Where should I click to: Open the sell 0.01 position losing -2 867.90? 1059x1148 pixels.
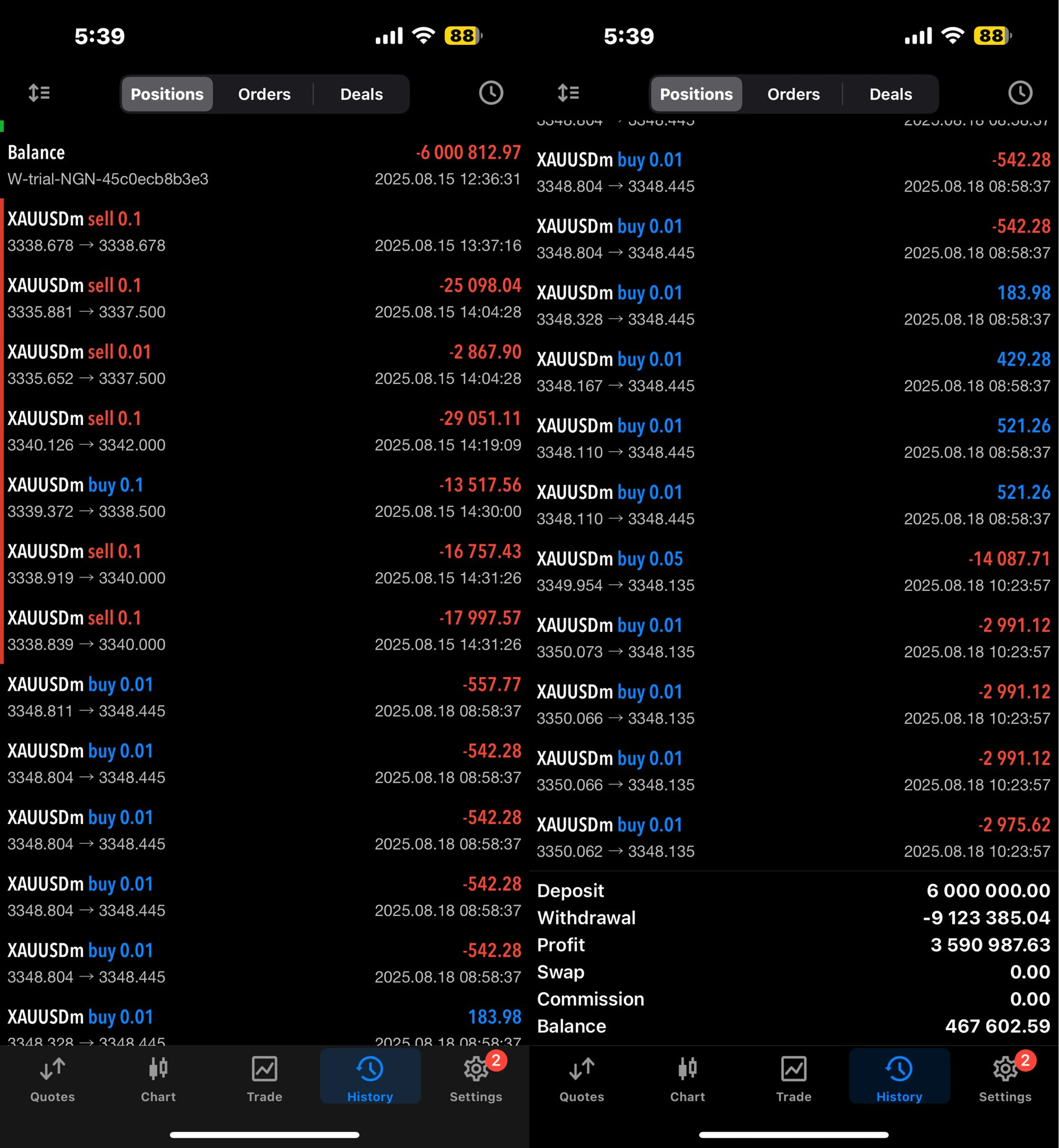[264, 365]
